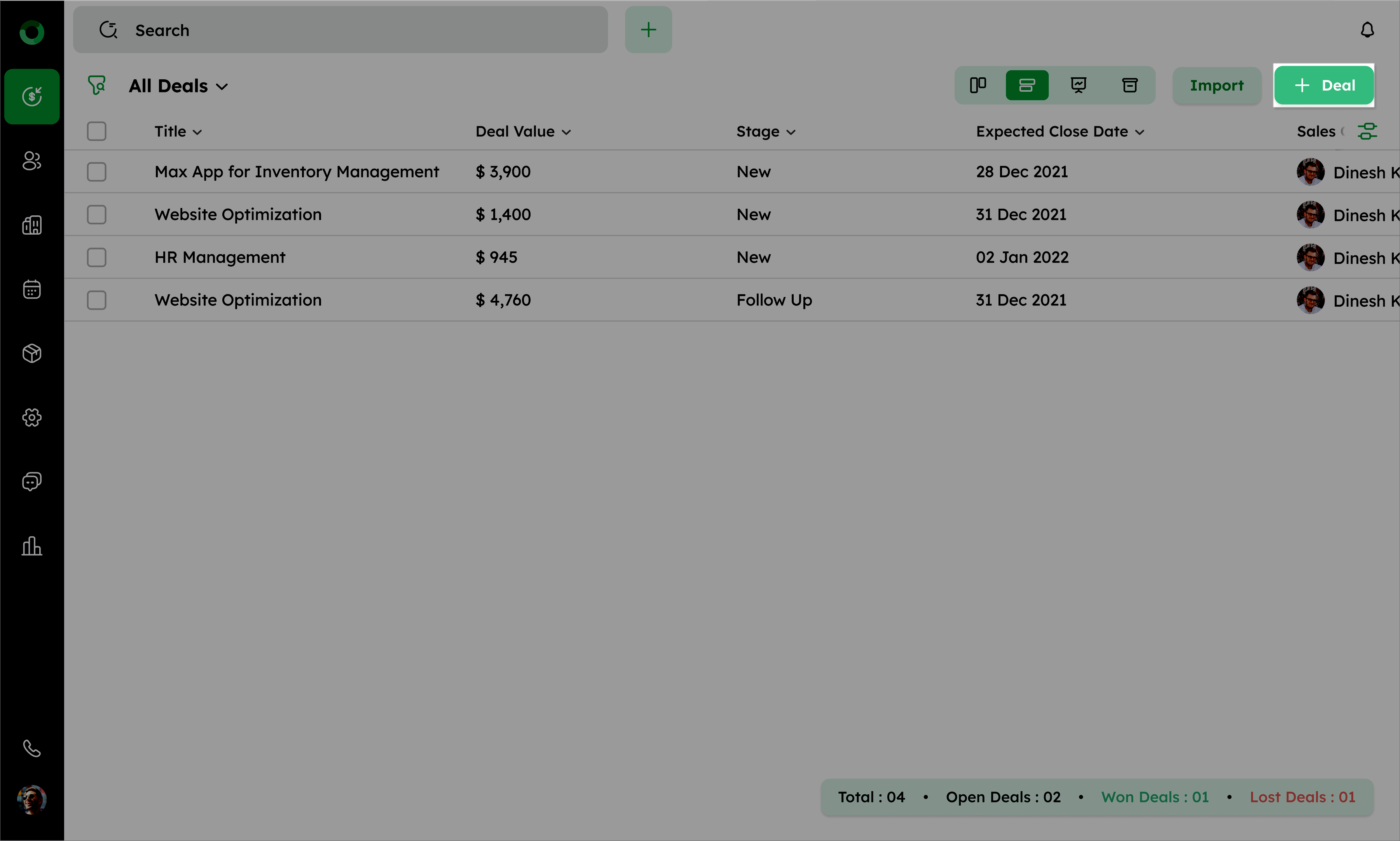Open the phone dialer icon in sidebar
The width and height of the screenshot is (1400, 841).
(x=32, y=748)
